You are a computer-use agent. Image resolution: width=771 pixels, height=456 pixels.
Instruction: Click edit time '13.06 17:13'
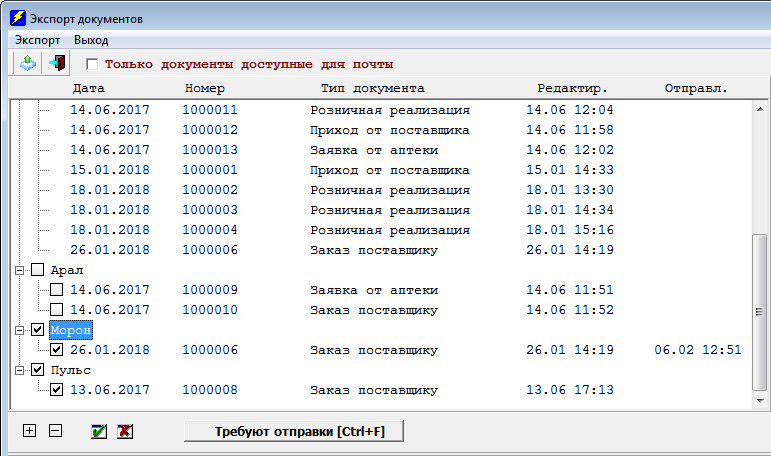(570, 390)
